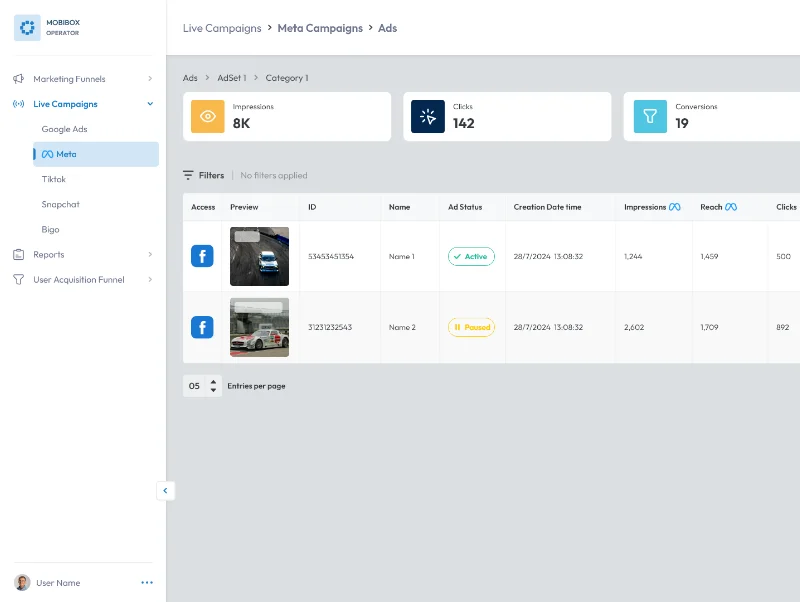Click the MOBIBOX operator logo
This screenshot has height=602, width=800.
coord(27,27)
